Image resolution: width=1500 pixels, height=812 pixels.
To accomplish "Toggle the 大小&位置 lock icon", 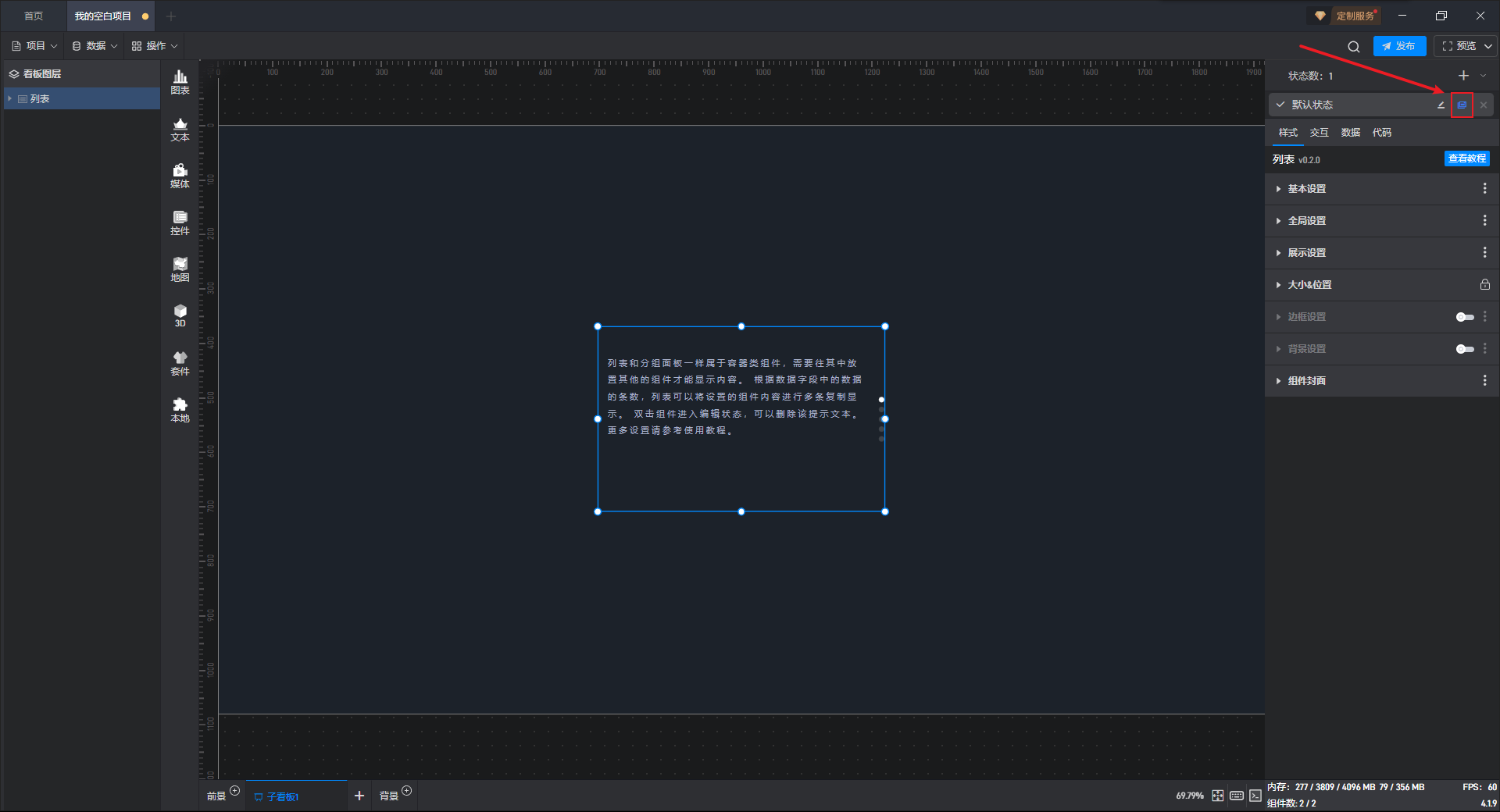I will (1484, 285).
